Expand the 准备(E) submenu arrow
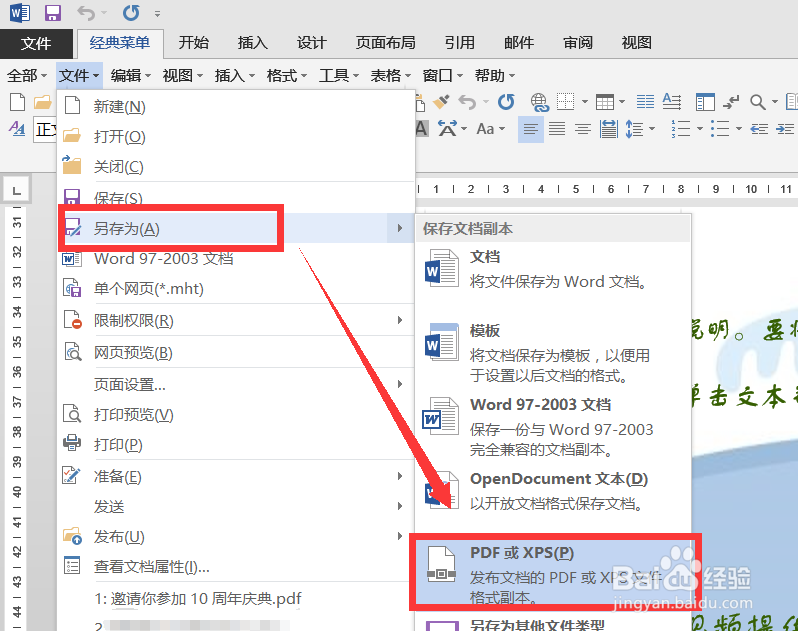This screenshot has width=798, height=631. click(x=400, y=476)
